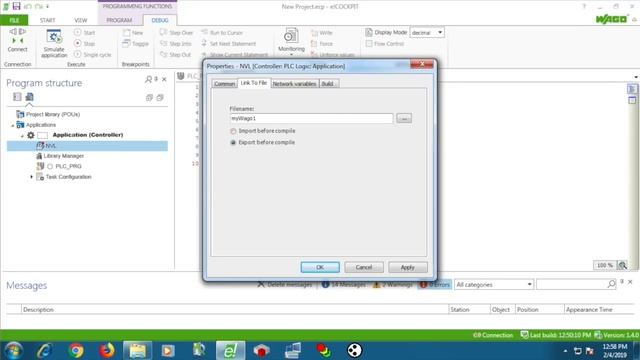The width and height of the screenshot is (640, 360).
Task: Expand the Task Configuration node
Action: coord(32,177)
